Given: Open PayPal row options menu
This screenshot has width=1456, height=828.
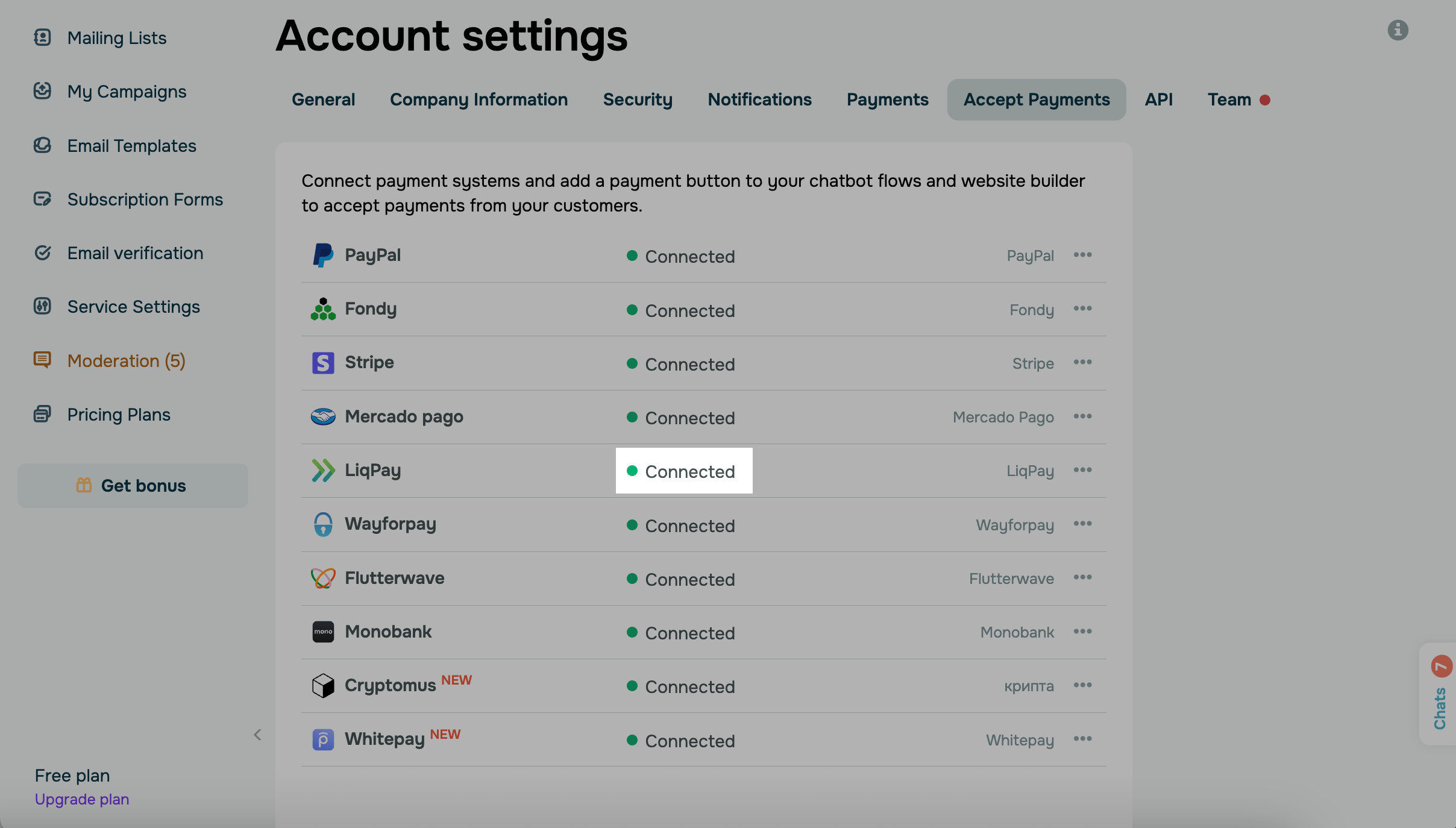Looking at the screenshot, I should click(1082, 255).
